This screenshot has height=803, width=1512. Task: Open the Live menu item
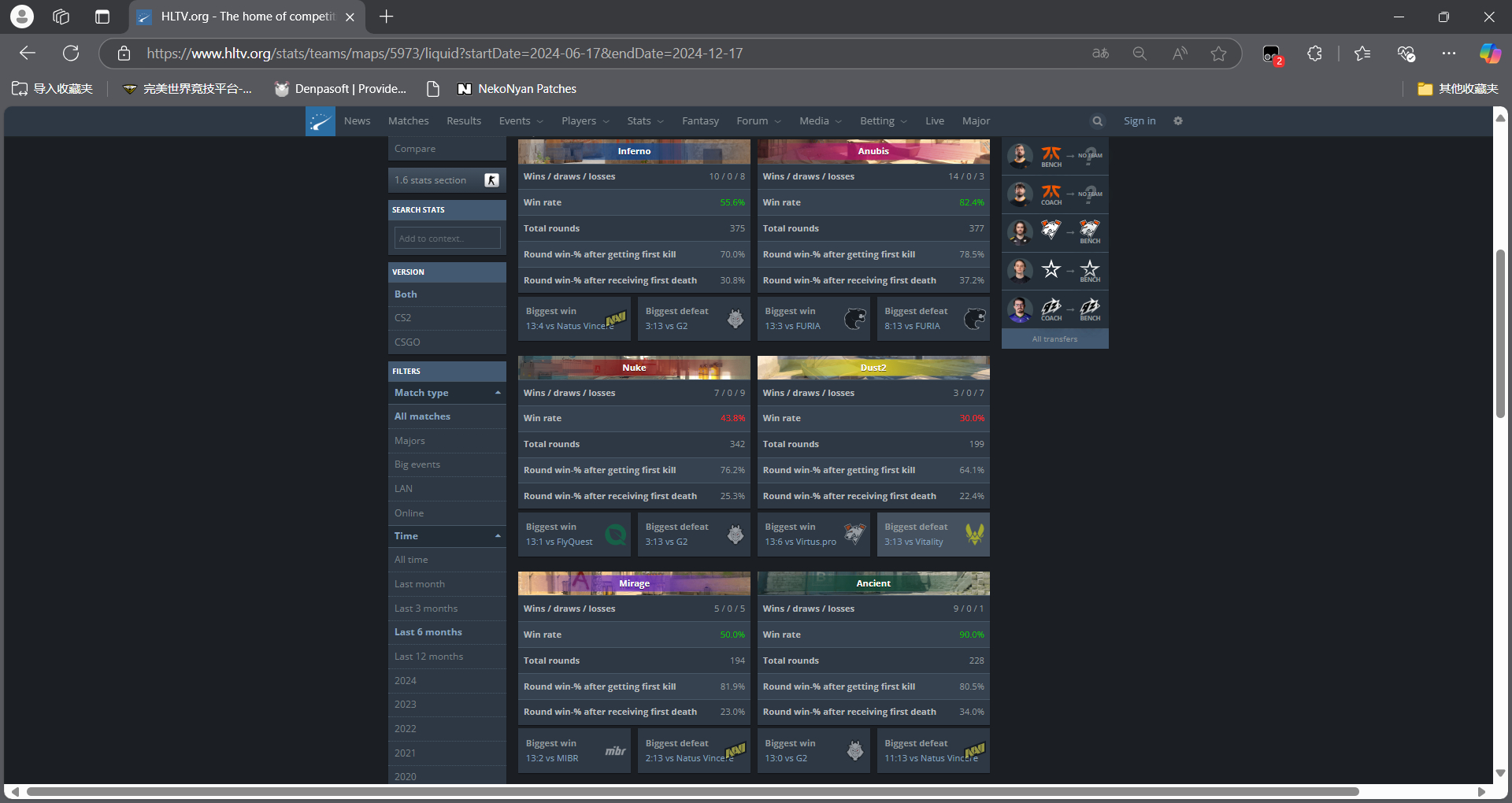point(935,121)
